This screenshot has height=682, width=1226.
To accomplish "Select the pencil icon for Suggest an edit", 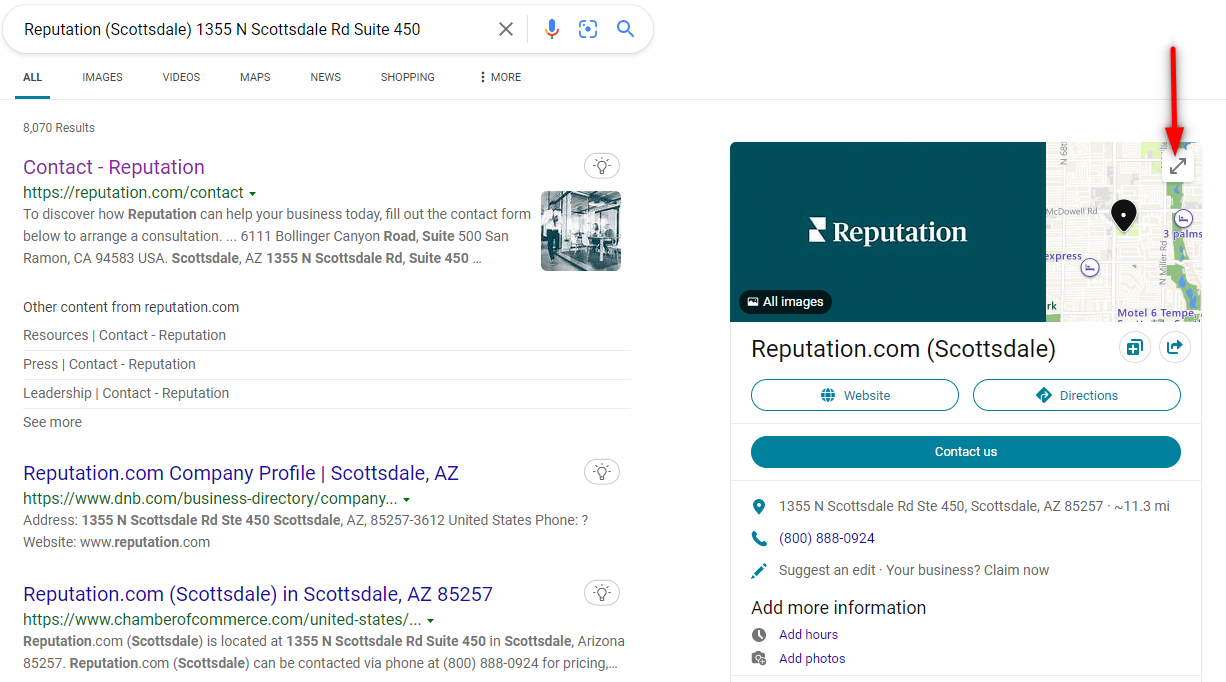I will 758,570.
